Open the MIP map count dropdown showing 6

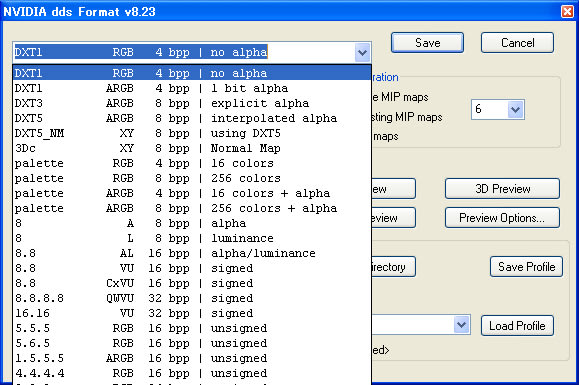tap(515, 109)
